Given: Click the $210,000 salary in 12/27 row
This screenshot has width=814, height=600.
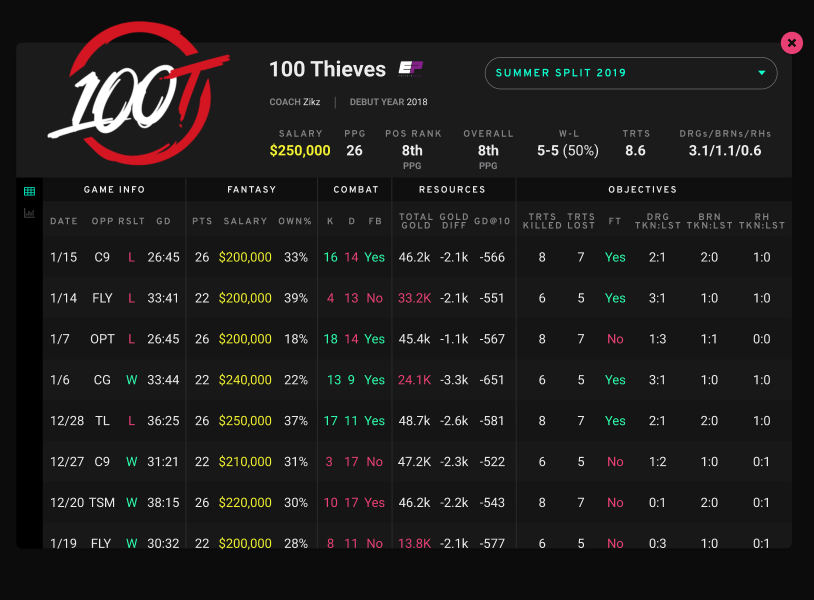Looking at the screenshot, I should click(x=245, y=462).
